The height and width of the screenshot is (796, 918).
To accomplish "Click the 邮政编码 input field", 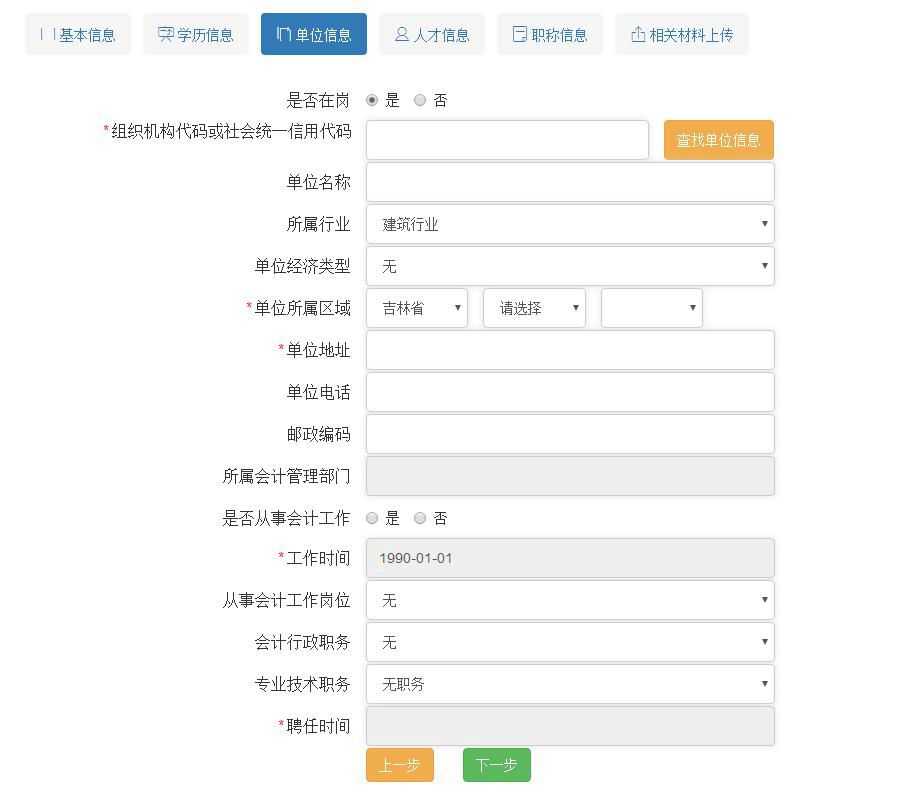I will click(570, 434).
